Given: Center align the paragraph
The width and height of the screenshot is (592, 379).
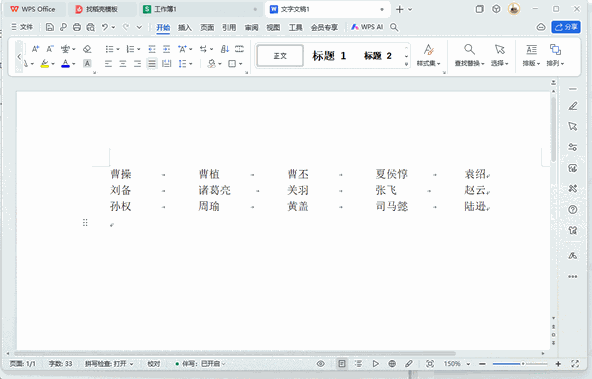Looking at the screenshot, I should (x=123, y=64).
